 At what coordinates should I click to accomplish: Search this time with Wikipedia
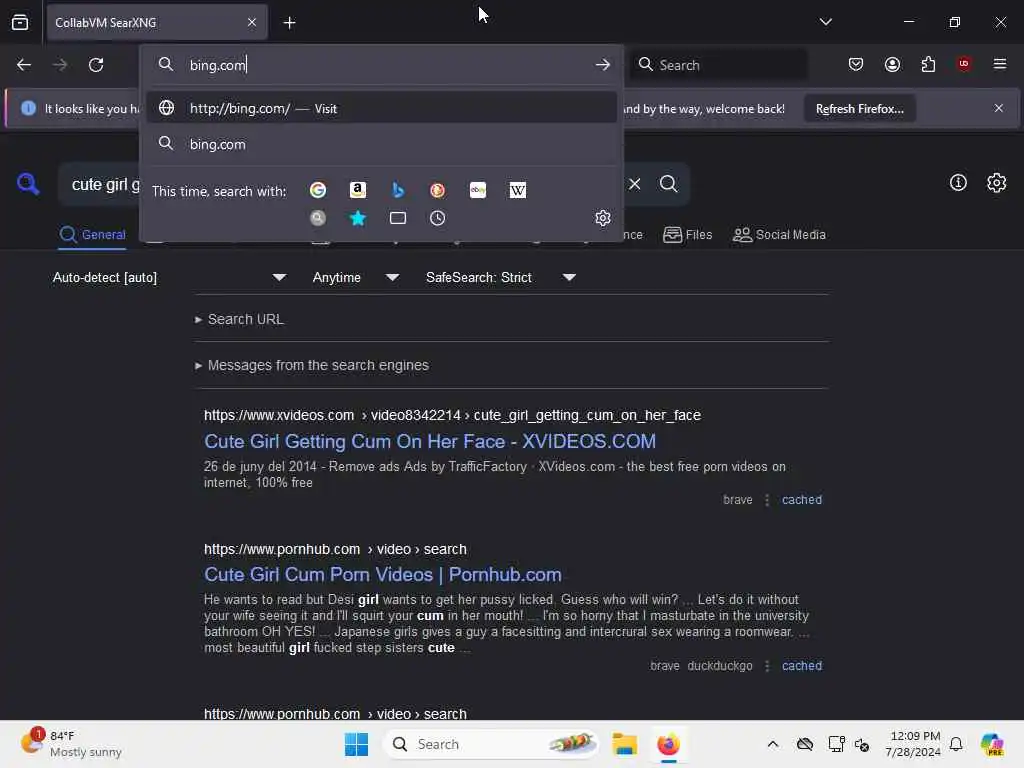517,190
